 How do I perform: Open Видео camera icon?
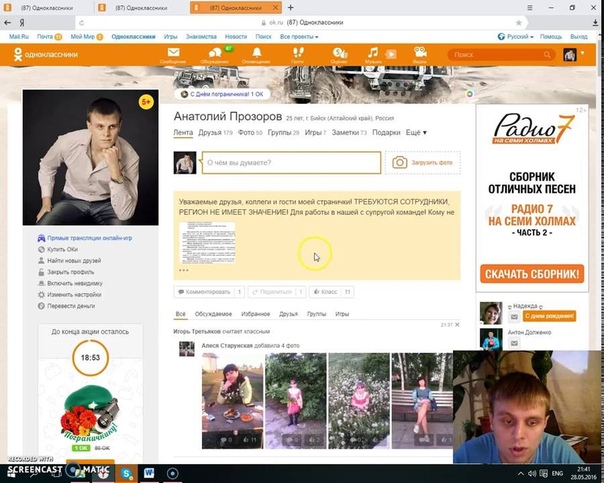pos(420,52)
